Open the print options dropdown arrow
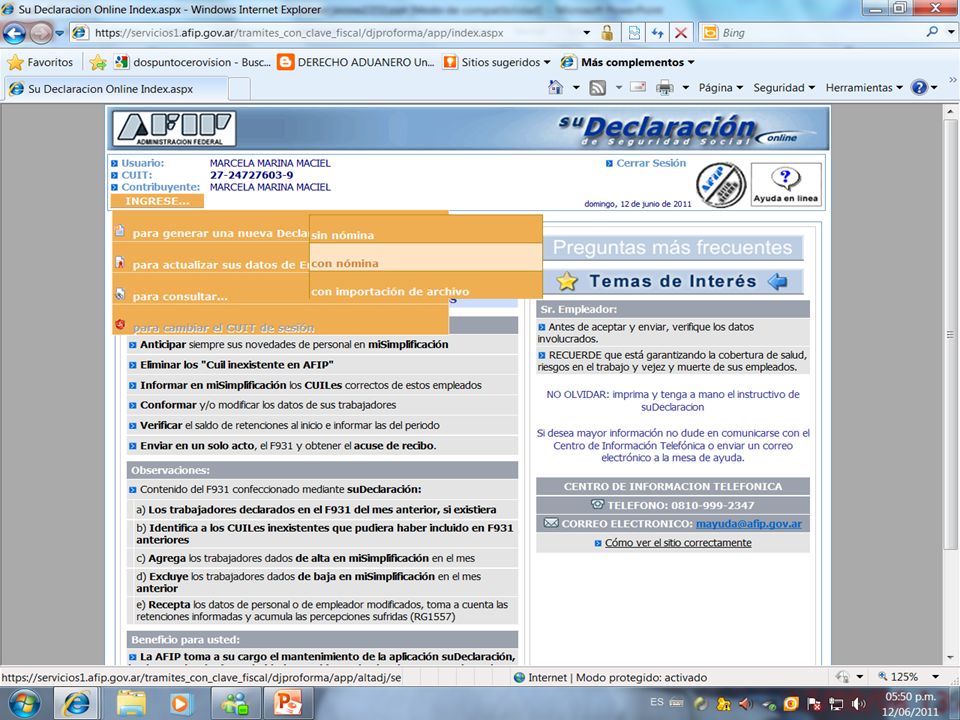 tap(686, 88)
